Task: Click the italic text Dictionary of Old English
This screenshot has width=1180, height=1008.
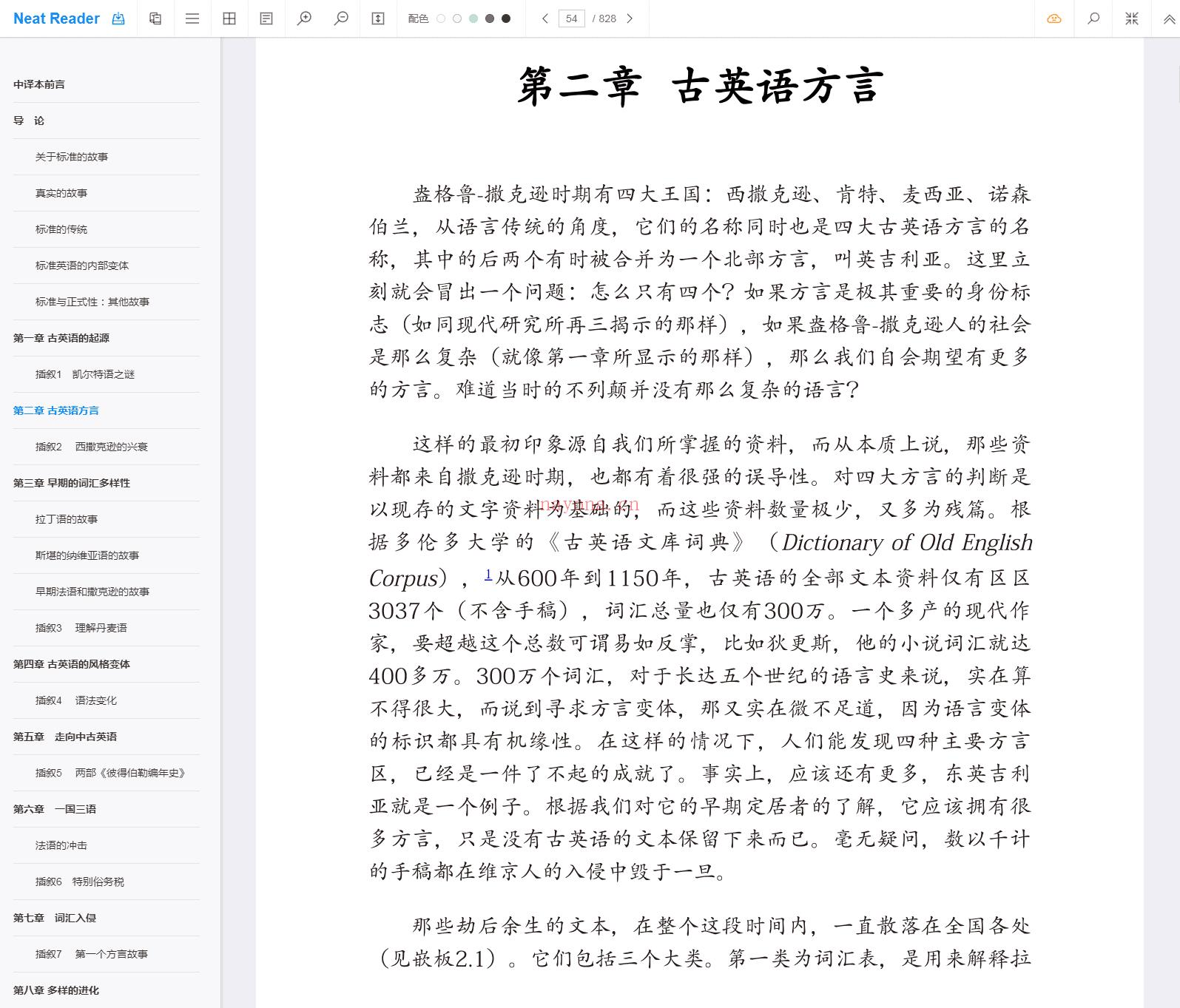Action: [907, 543]
